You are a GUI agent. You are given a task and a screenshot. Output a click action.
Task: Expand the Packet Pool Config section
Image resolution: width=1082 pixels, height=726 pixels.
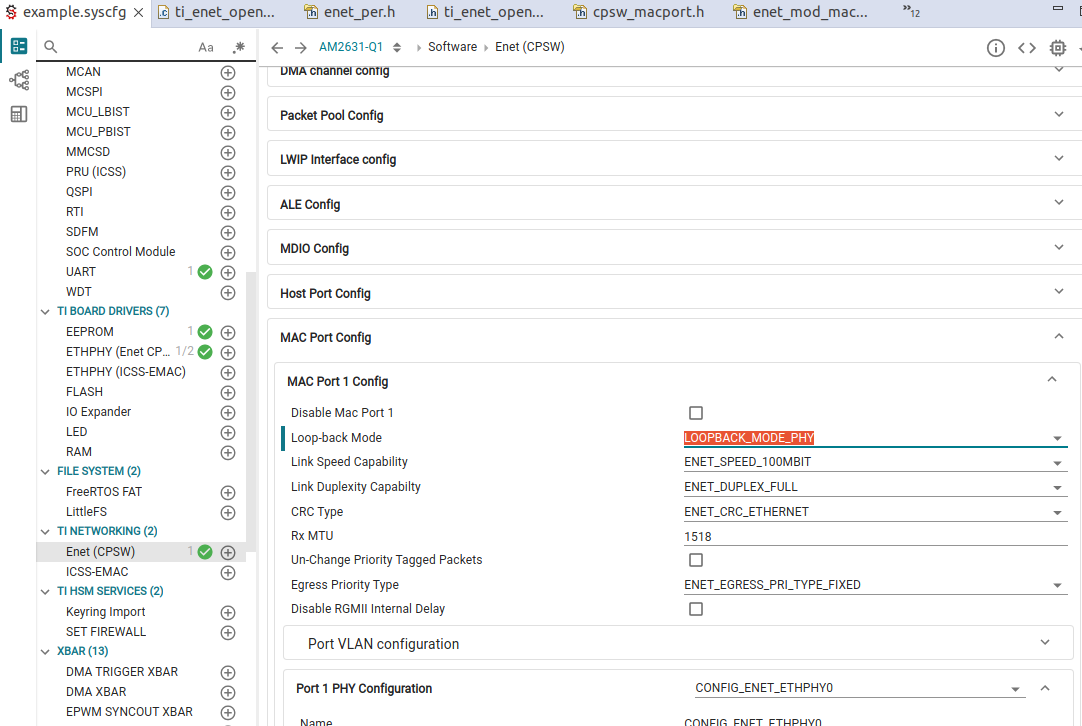coord(674,115)
